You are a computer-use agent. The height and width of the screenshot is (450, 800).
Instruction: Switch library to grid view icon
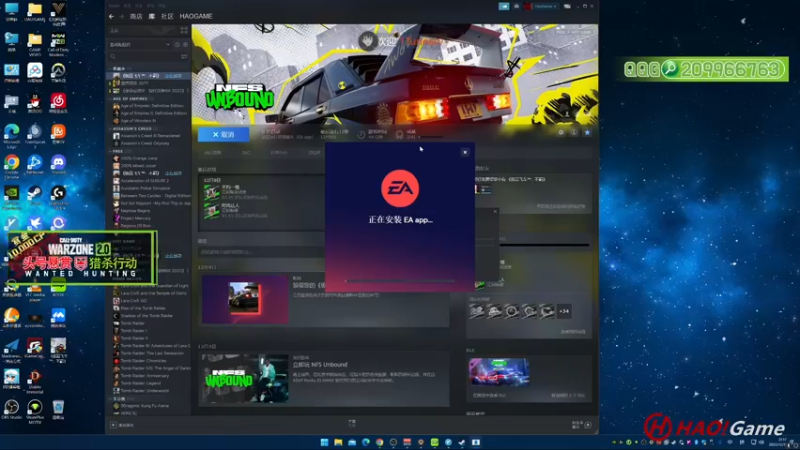tap(184, 31)
